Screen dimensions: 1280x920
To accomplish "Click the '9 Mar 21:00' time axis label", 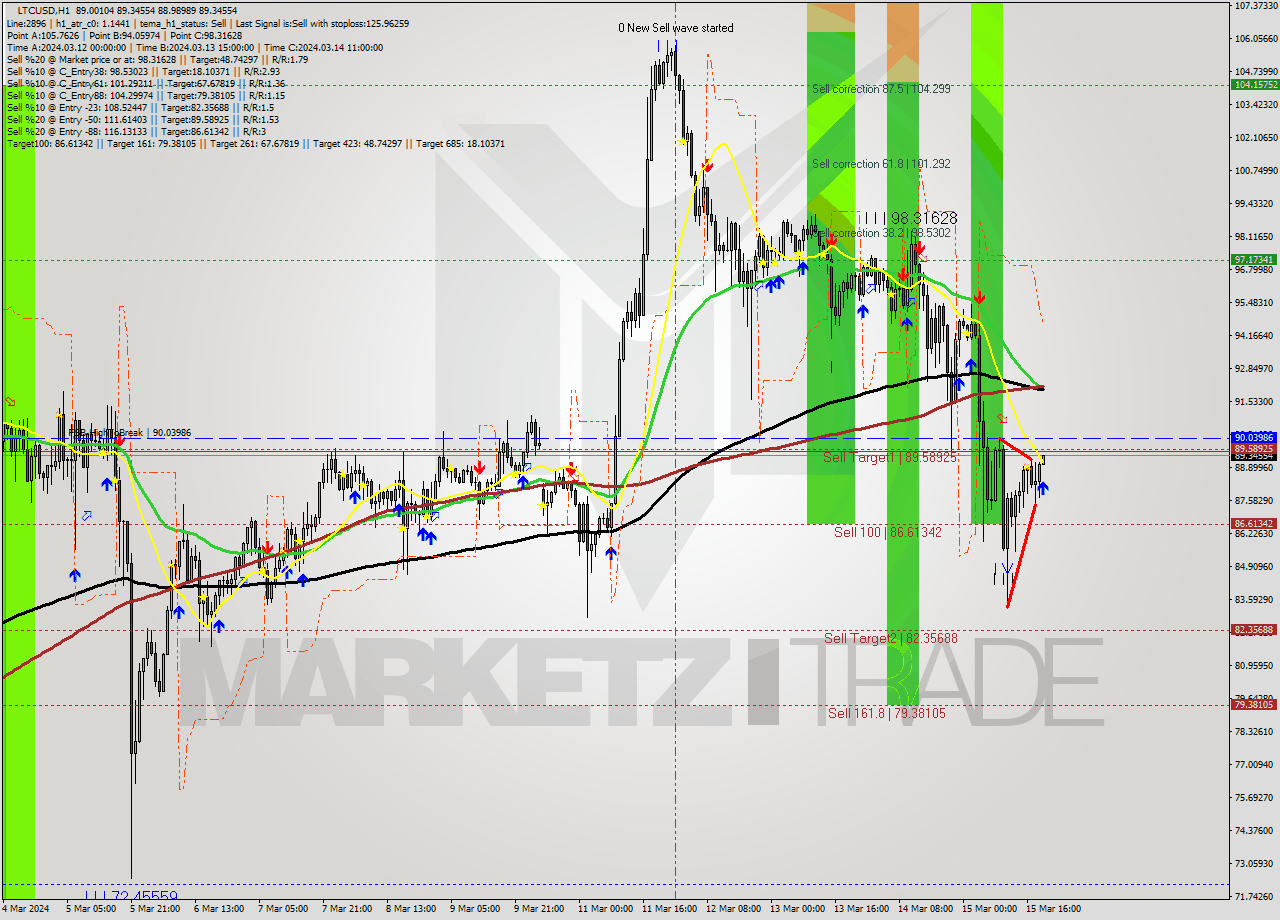I will point(539,909).
